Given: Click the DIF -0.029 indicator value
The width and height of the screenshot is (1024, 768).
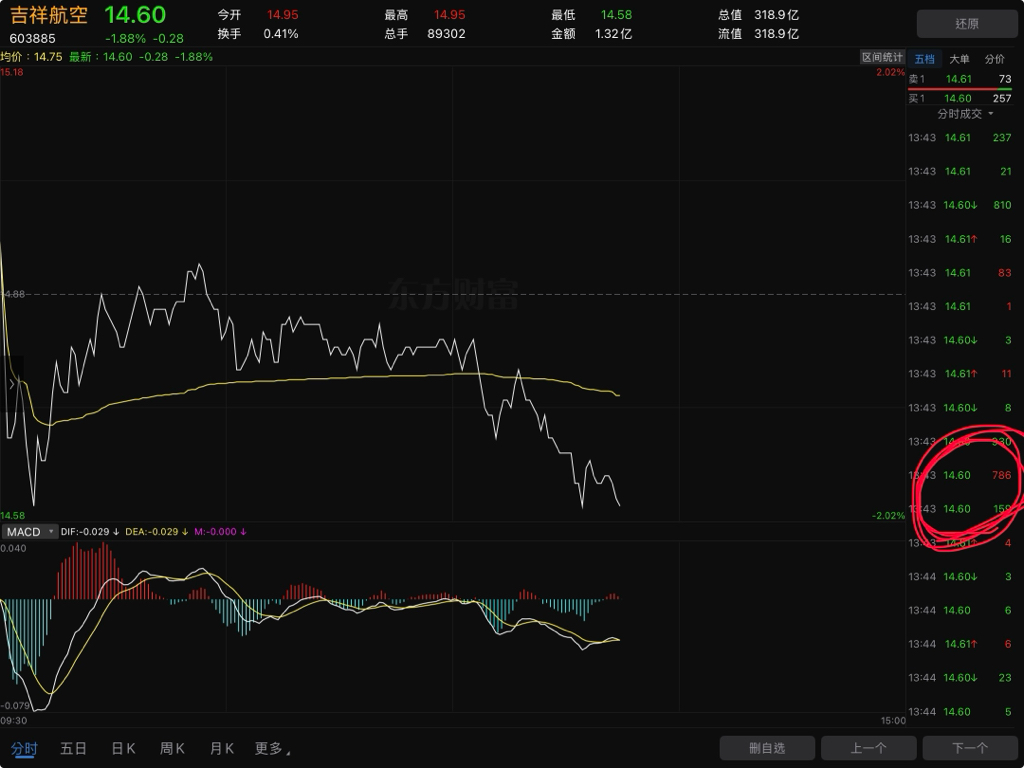Looking at the screenshot, I should 90,532.
